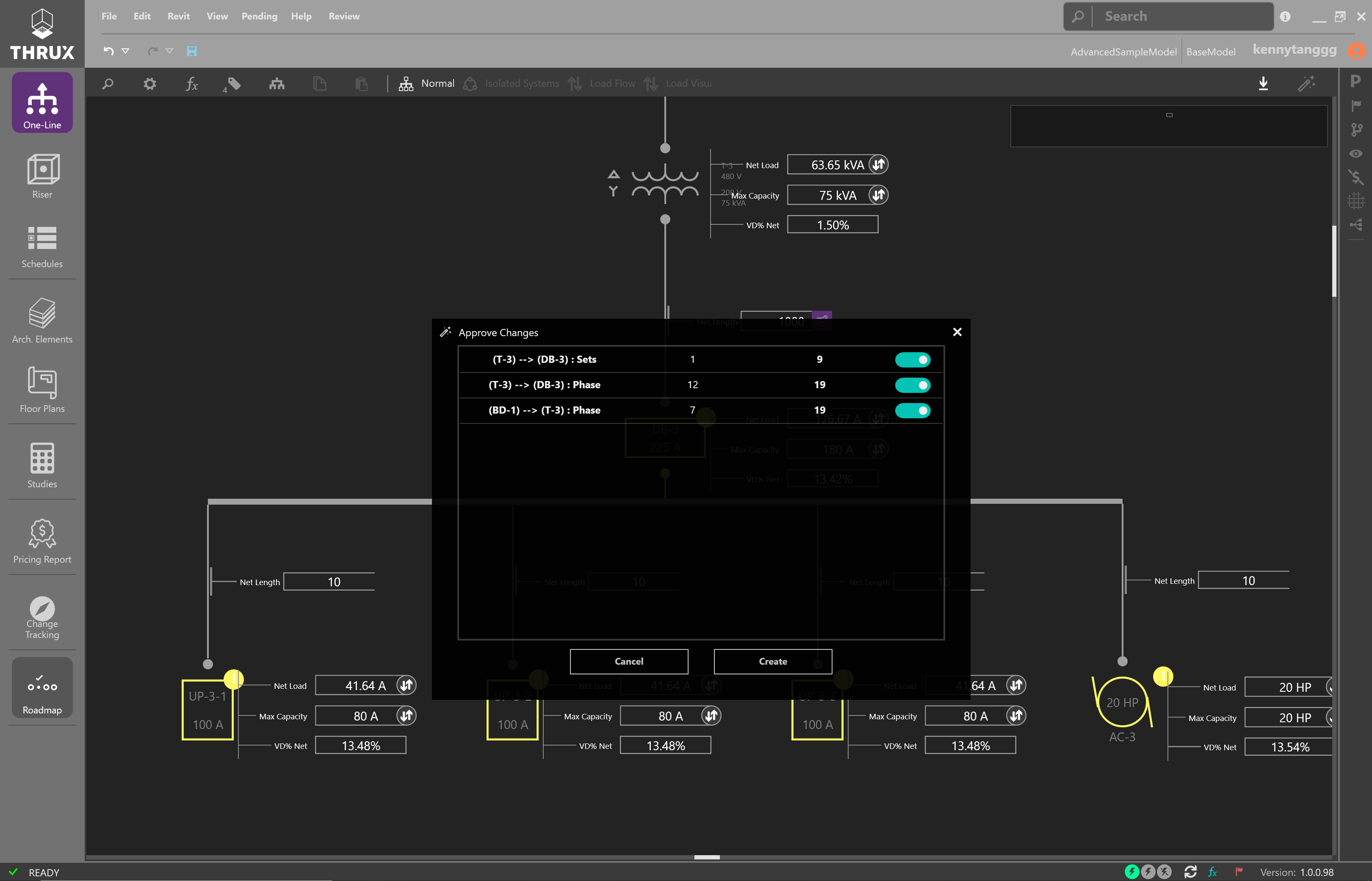The height and width of the screenshot is (881, 1372).
Task: Open the Edit menu
Action: click(142, 16)
